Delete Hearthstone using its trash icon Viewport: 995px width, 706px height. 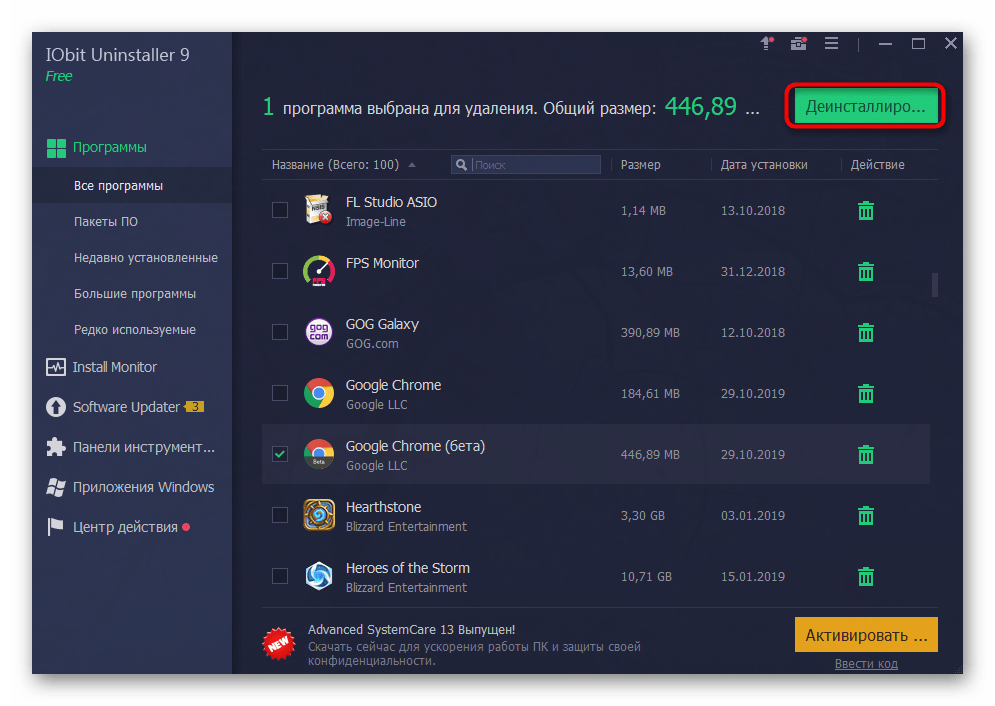tap(866, 516)
